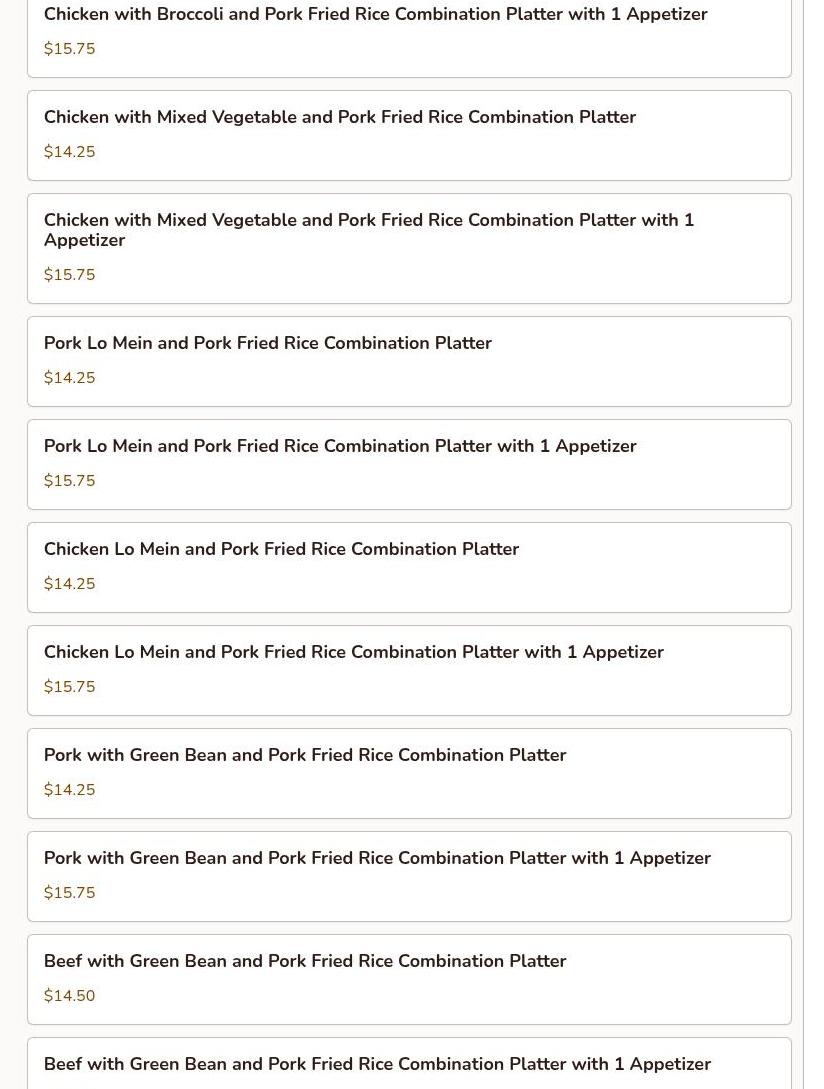Add Pork Lo Mein Platter with 1 Appetizer
Screen dimensions: 824x1089
point(340,447)
